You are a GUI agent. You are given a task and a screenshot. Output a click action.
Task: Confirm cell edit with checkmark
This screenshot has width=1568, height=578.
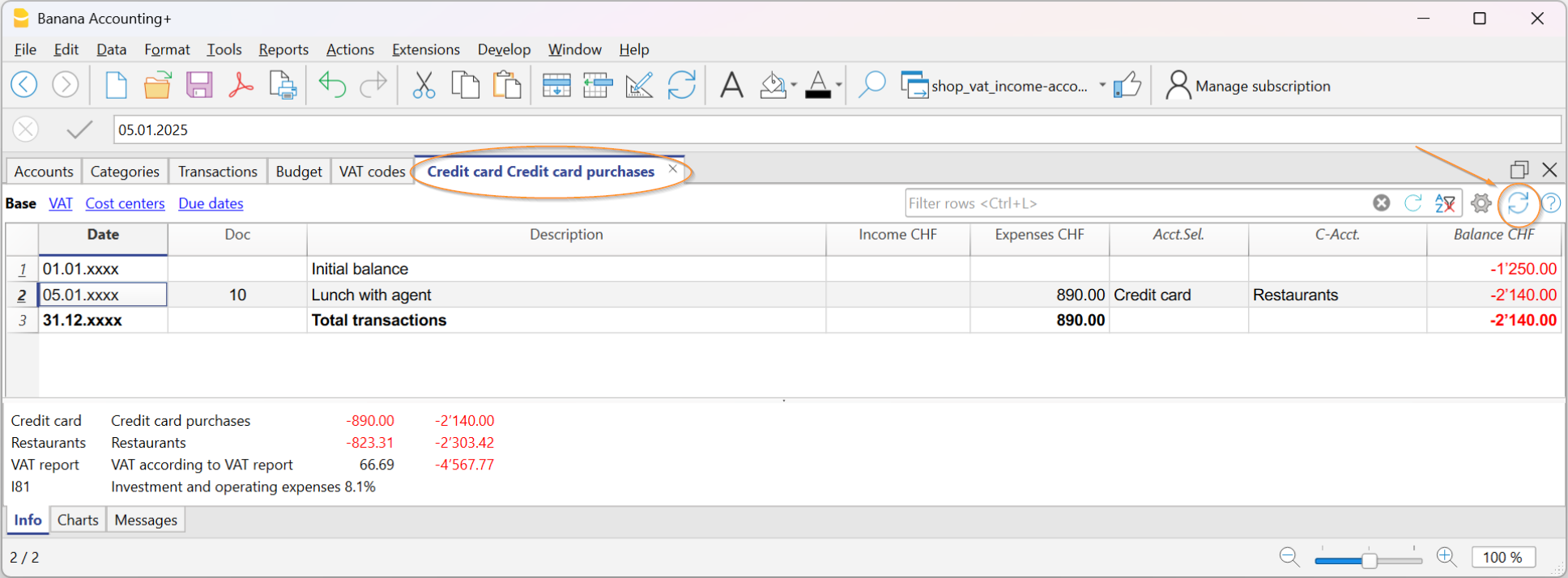click(79, 130)
